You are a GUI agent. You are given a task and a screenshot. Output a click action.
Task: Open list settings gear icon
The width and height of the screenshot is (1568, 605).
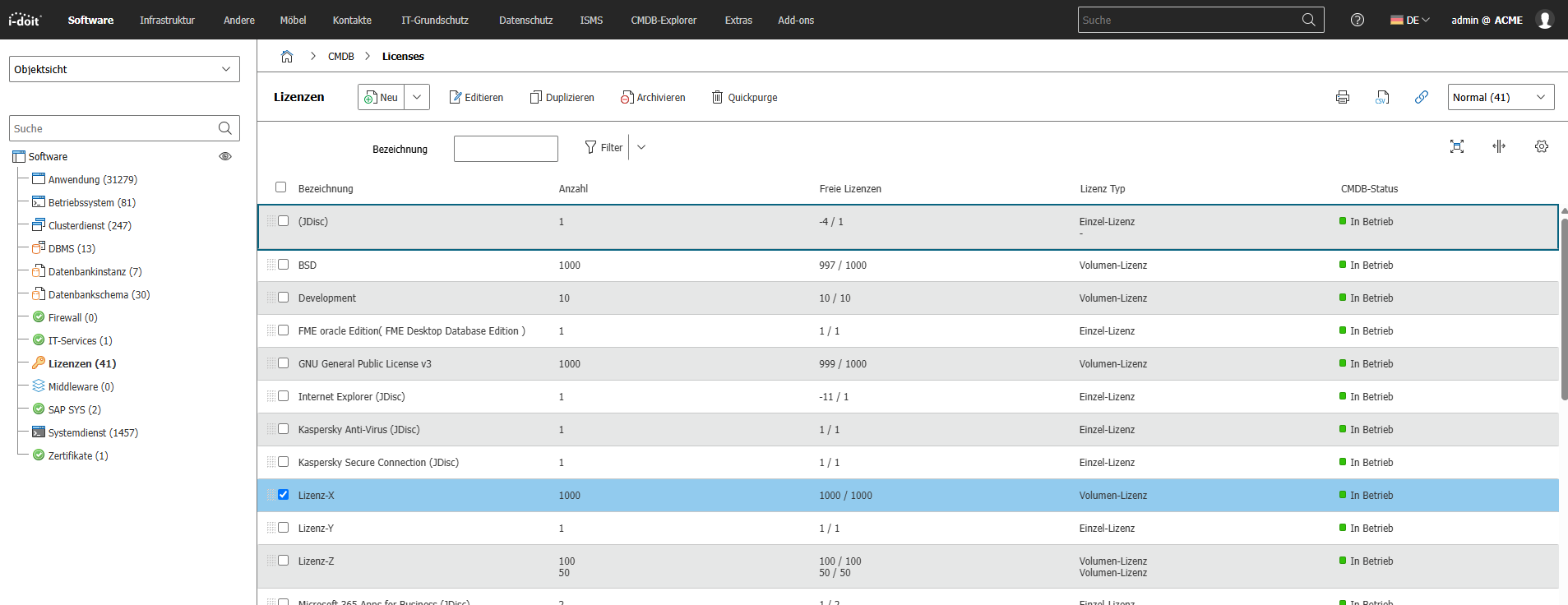1541,146
